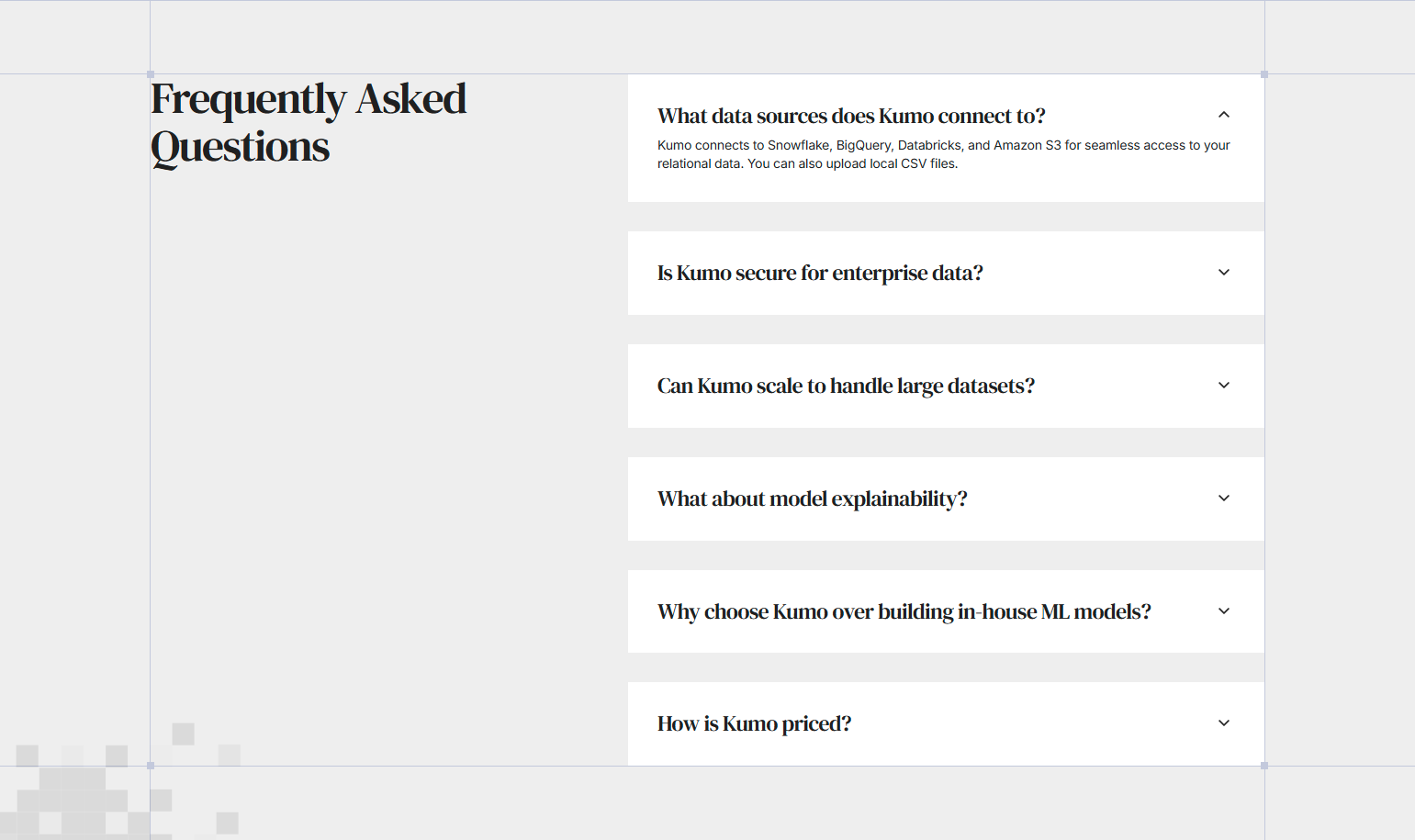Click the chevron icon next to the security question

coord(1223,273)
